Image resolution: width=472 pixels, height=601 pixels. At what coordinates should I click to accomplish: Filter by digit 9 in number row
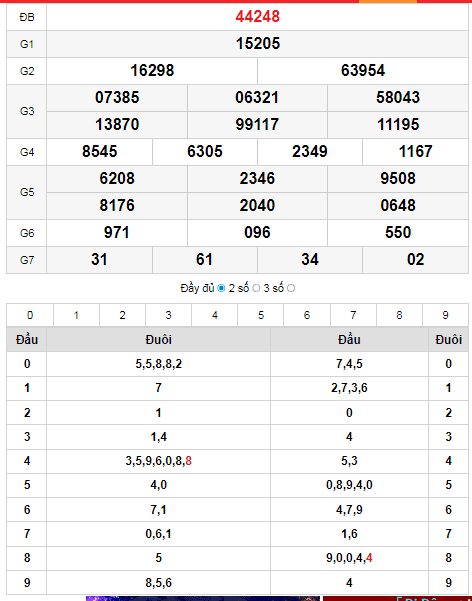[445, 315]
